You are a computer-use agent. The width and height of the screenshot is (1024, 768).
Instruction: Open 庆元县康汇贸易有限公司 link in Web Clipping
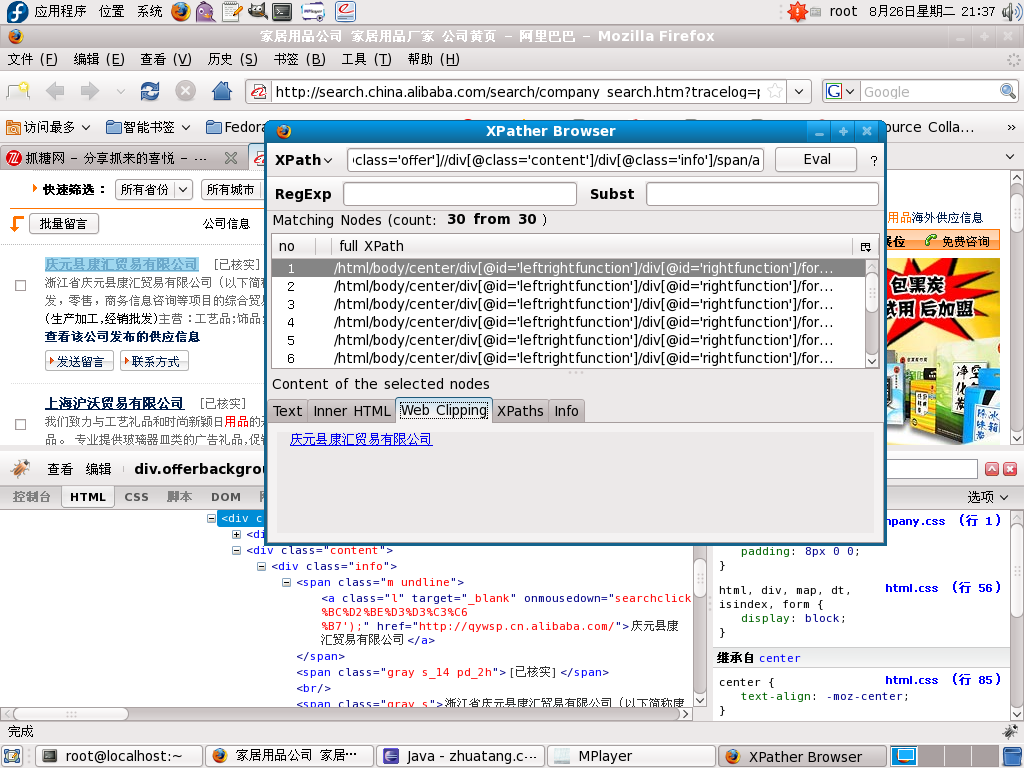pos(361,440)
